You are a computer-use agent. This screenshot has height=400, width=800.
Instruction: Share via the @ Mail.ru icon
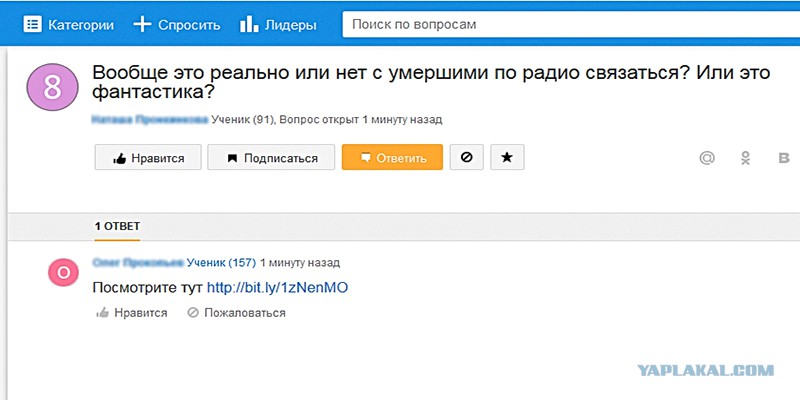pyautogui.click(x=707, y=158)
